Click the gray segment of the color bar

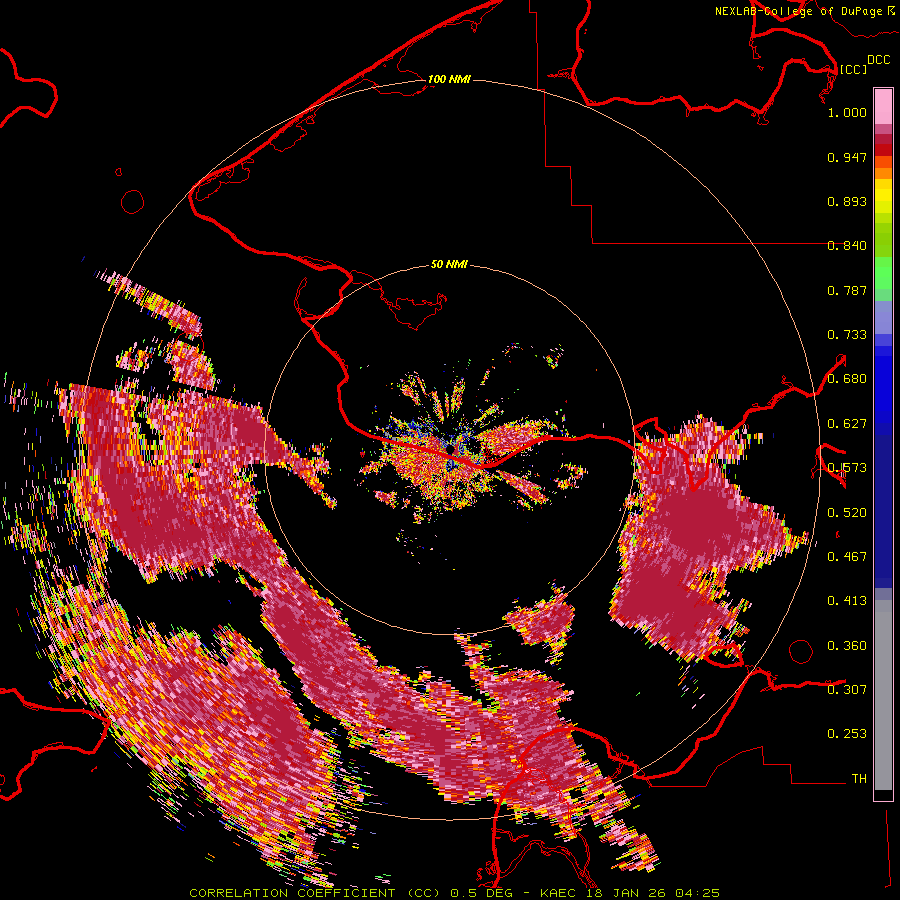(883, 695)
